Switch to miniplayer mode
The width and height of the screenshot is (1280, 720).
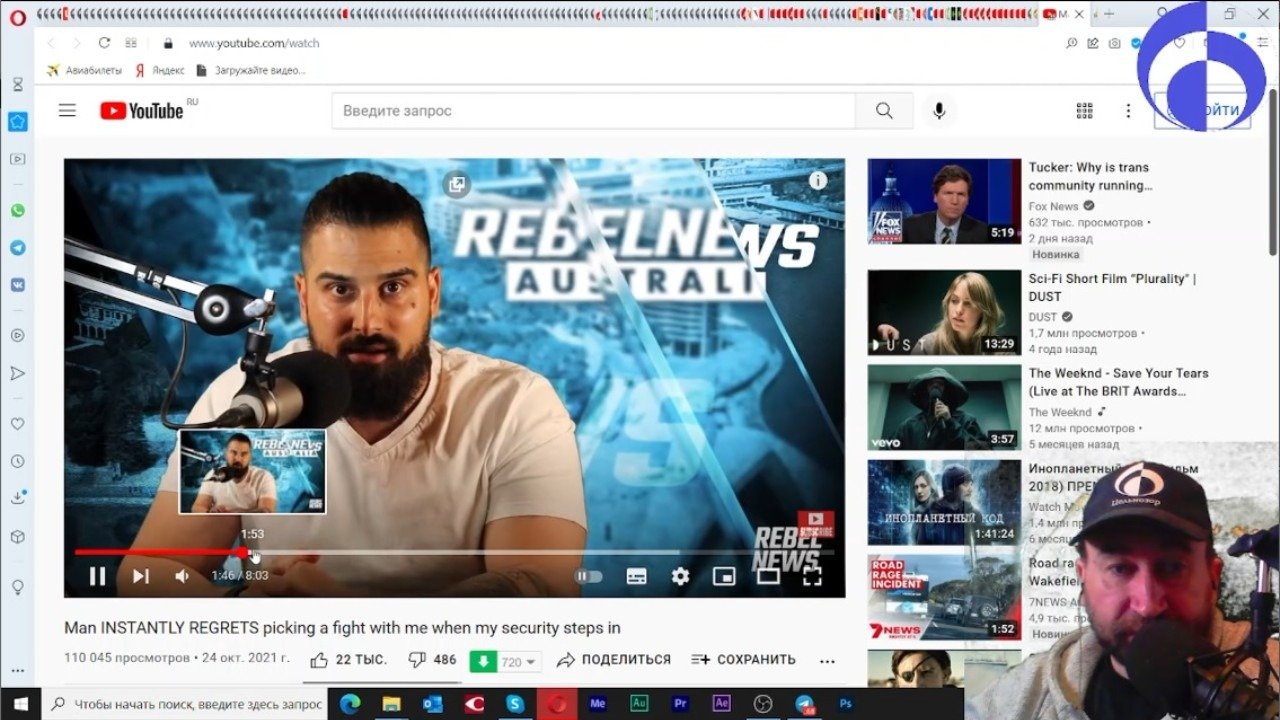(723, 576)
